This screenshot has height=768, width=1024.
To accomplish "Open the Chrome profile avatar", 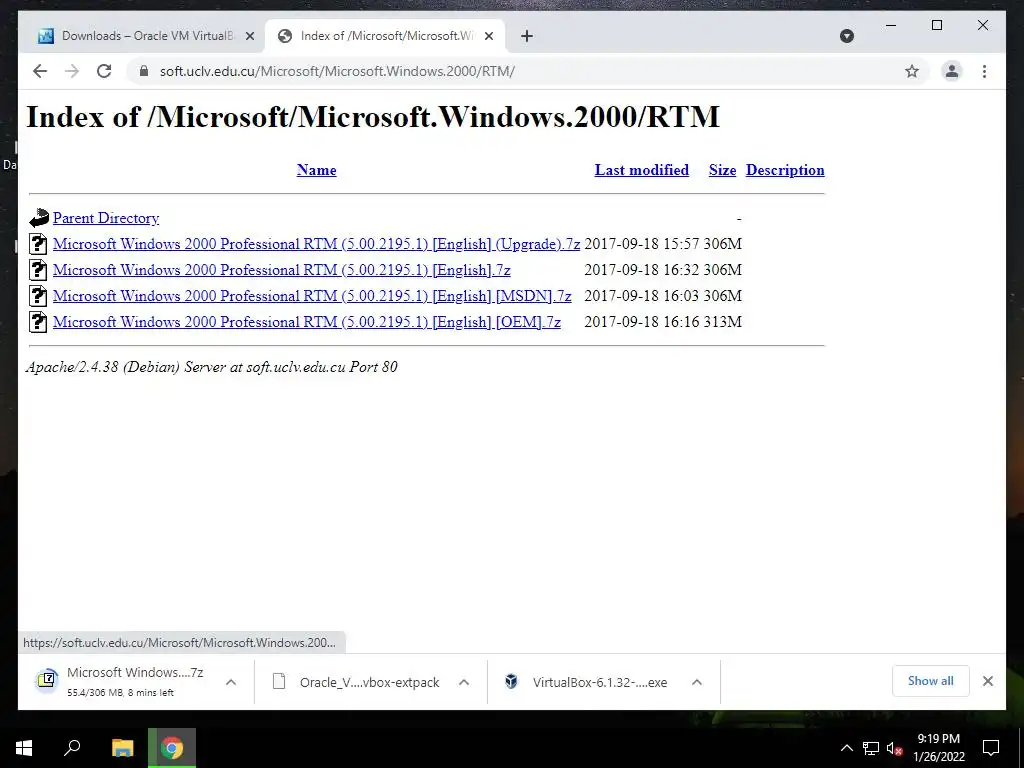I will [x=952, y=71].
